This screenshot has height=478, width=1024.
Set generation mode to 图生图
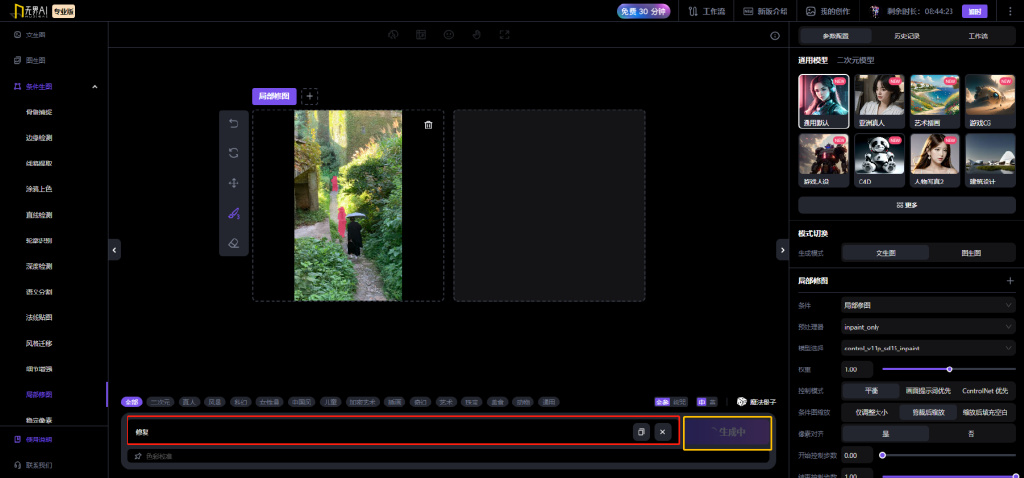[972, 253]
